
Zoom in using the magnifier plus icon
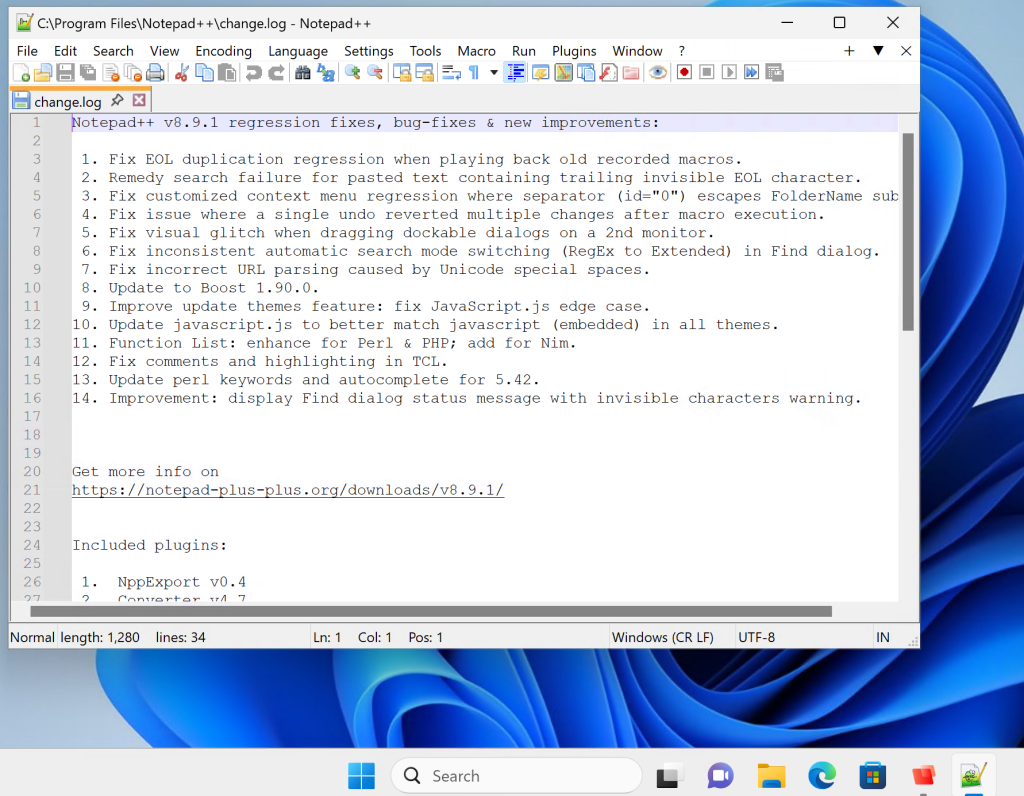pyautogui.click(x=353, y=72)
